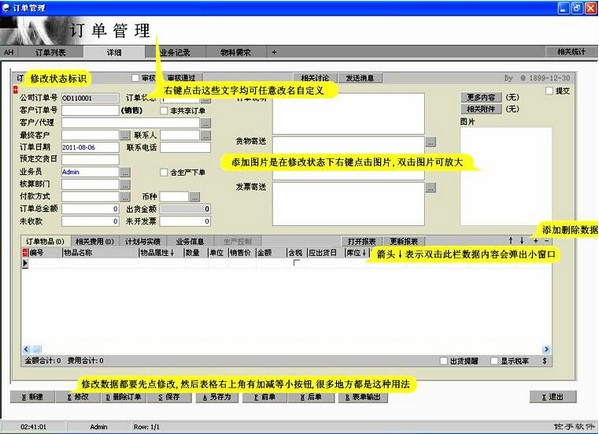Click the 更多内容 button
Viewport: 599px width, 434px height.
tap(481, 97)
